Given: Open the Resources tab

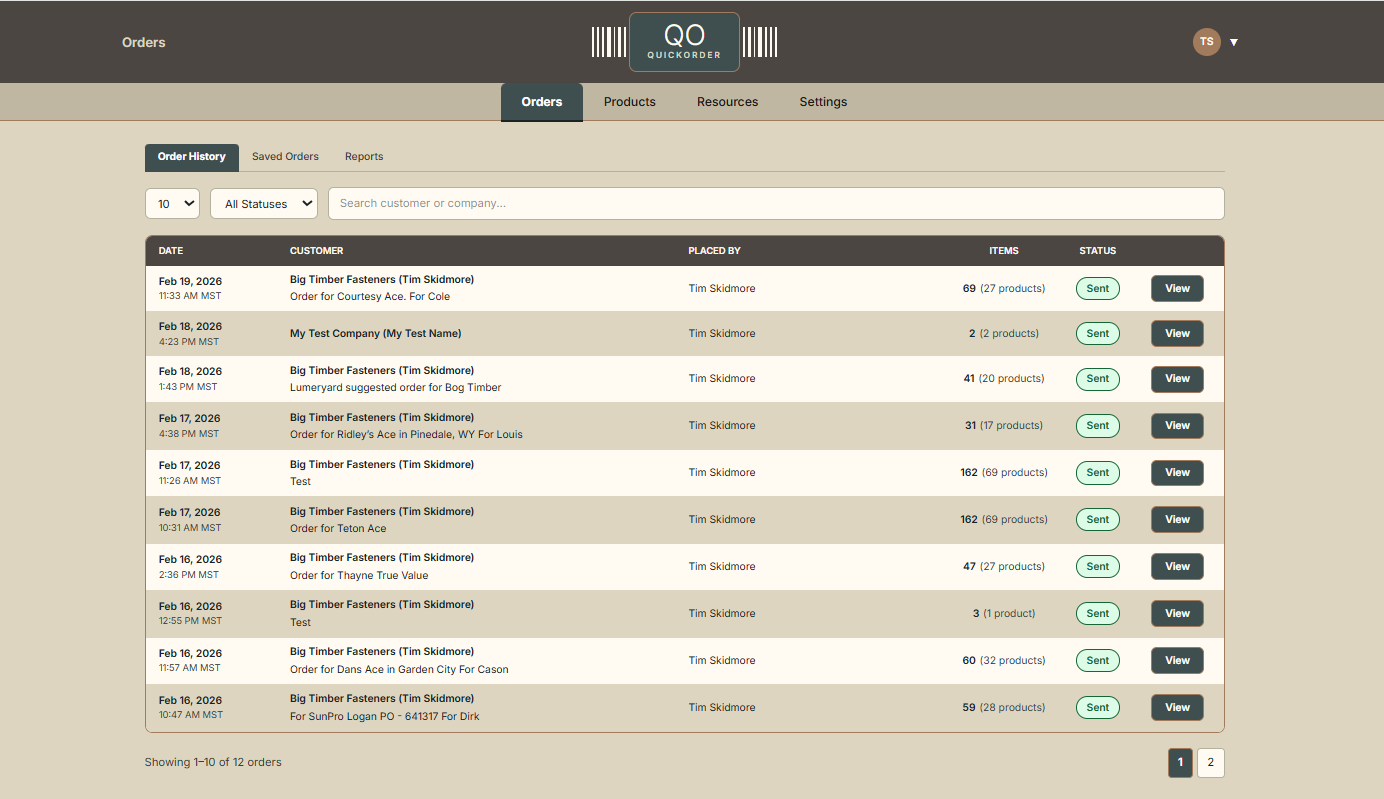Looking at the screenshot, I should coord(727,102).
